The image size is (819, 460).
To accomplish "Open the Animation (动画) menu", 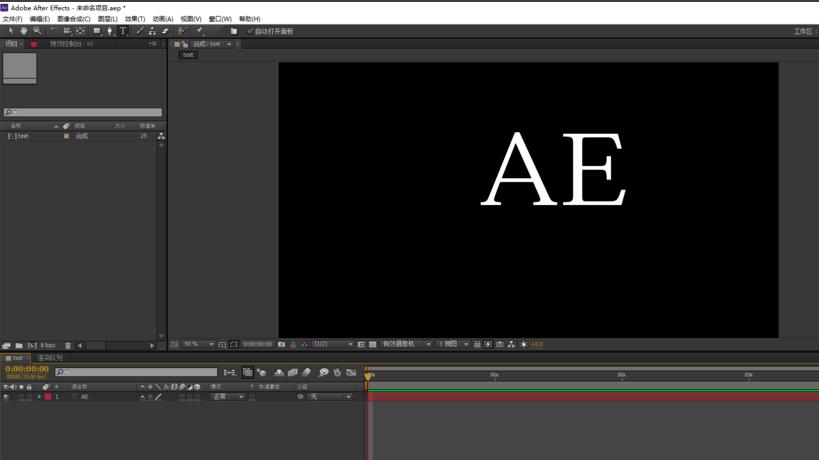I will 162,19.
